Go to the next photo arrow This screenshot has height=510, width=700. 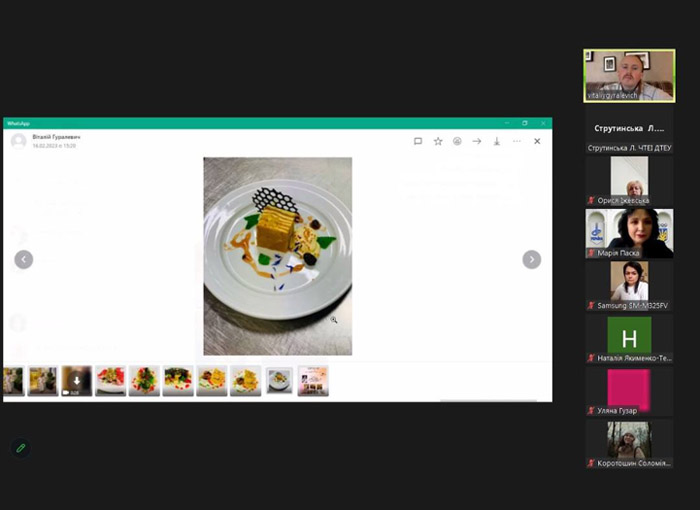click(532, 259)
